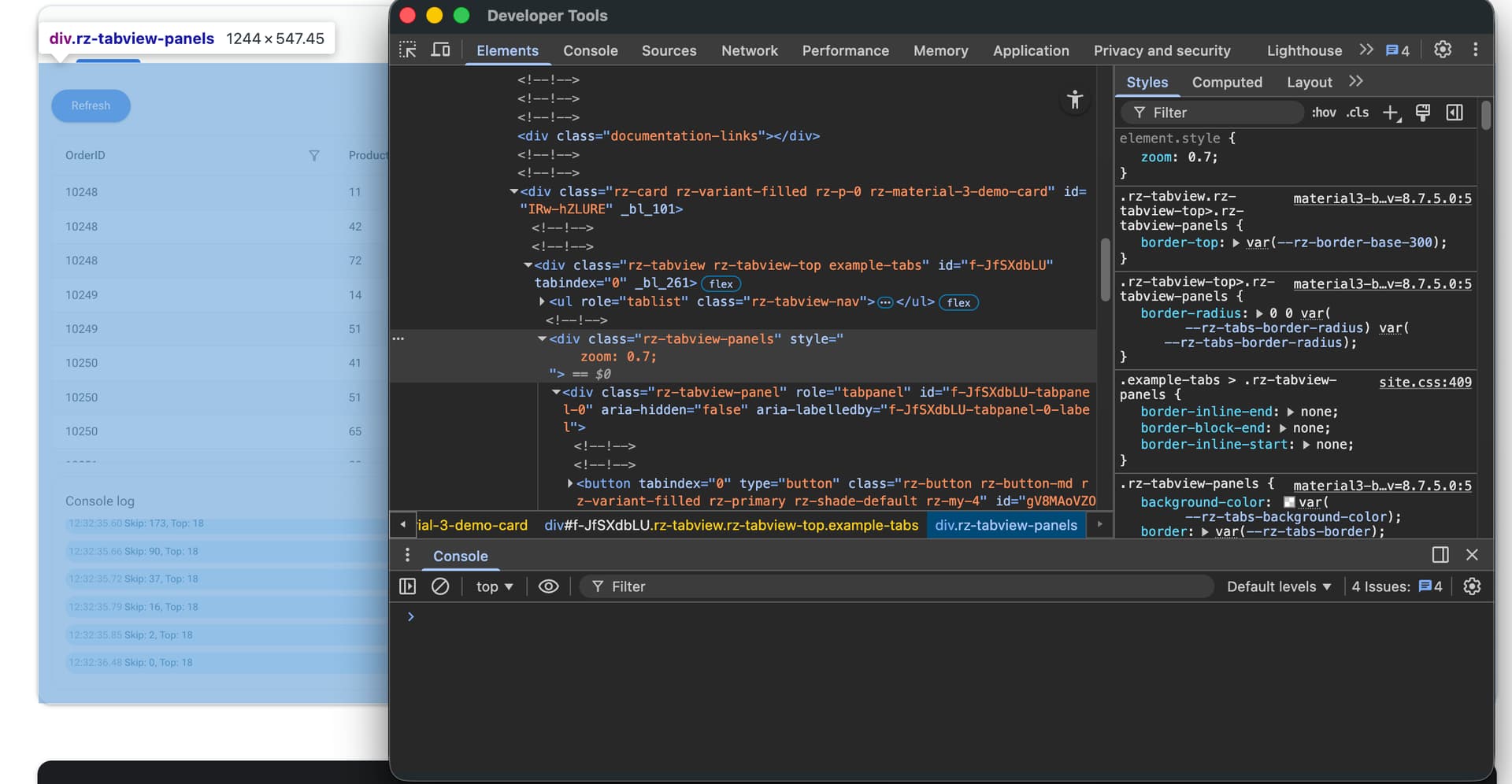This screenshot has height=784, width=1512.
Task: Open the Computed styles tab
Action: (x=1226, y=82)
